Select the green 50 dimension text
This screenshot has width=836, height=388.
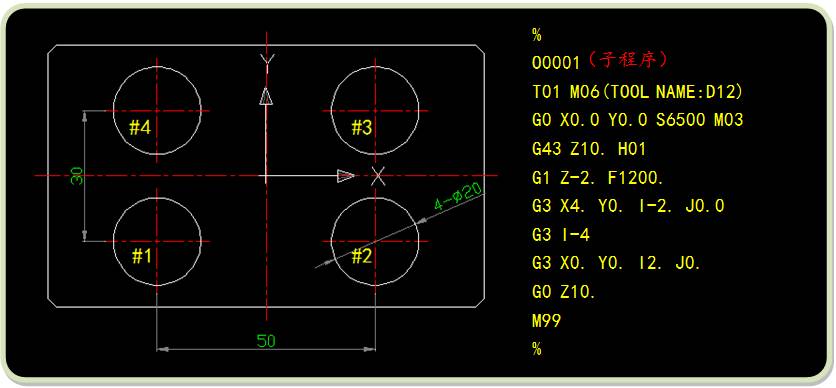point(266,341)
